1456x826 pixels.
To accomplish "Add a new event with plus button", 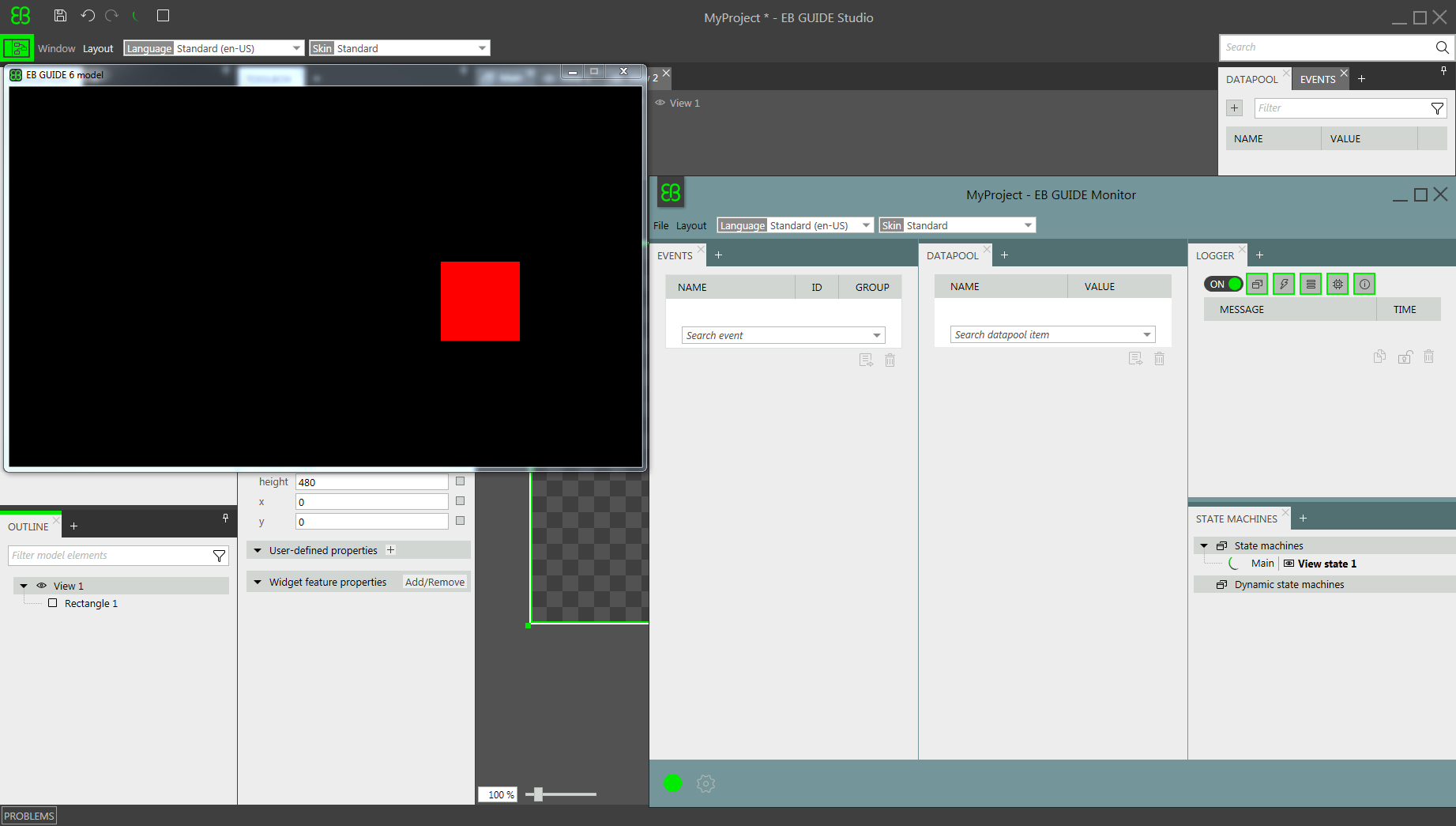I will (1235, 108).
